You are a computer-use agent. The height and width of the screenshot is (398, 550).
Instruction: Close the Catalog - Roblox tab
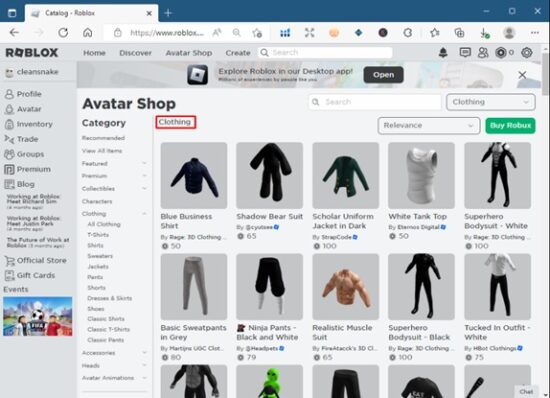tap(149, 13)
